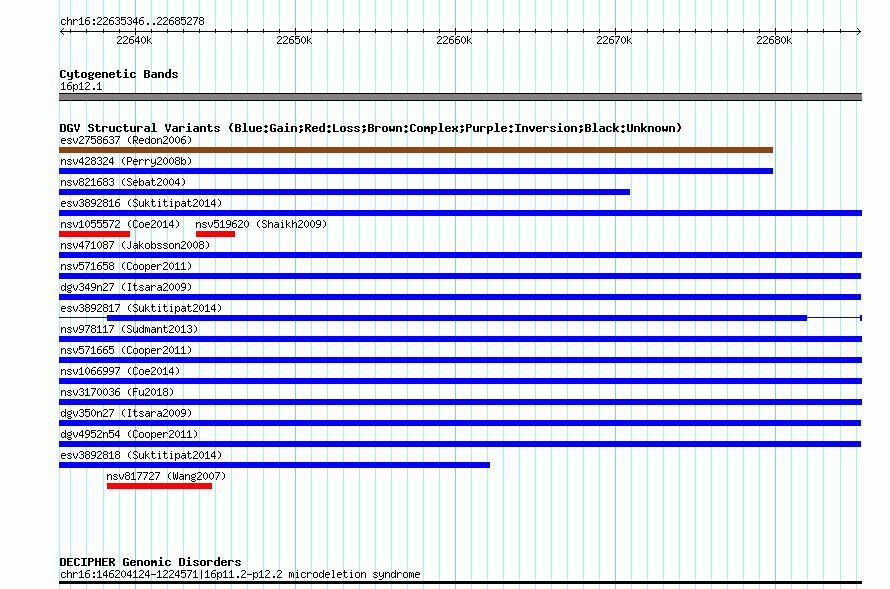Open variant dgv4952n54 (Cooper2011) label
The image size is (890, 589).
129,434
